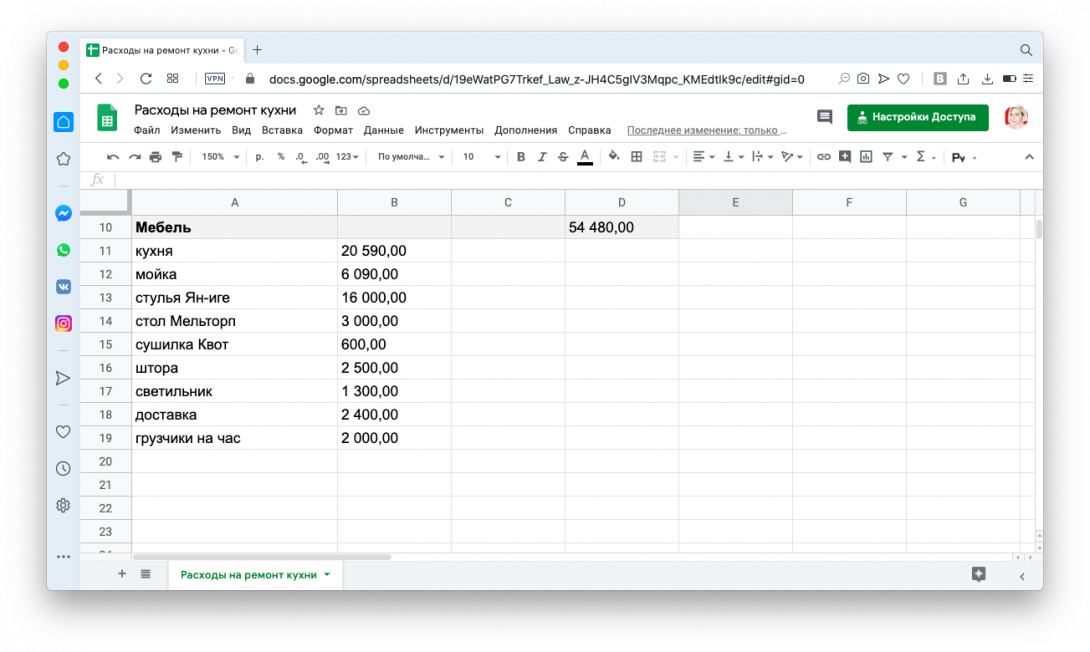Select cell D10 containing 54 480,00
Image resolution: width=1090 pixels, height=652 pixels.
pyautogui.click(x=621, y=228)
